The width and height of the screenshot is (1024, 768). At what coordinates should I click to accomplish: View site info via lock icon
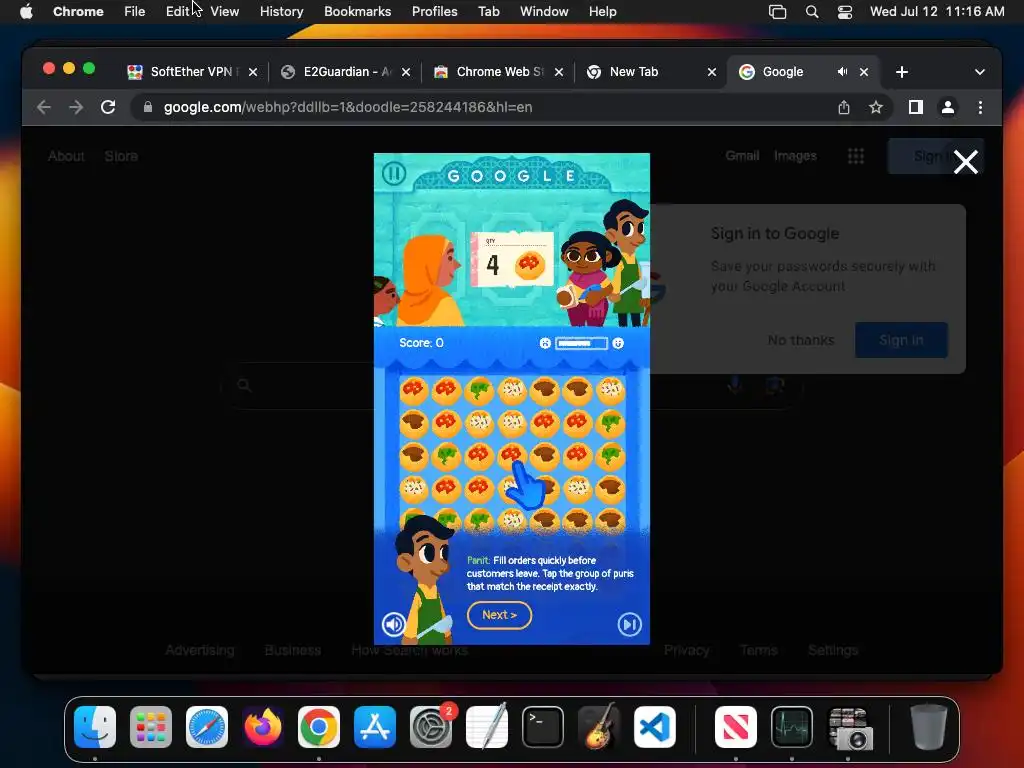click(x=148, y=107)
